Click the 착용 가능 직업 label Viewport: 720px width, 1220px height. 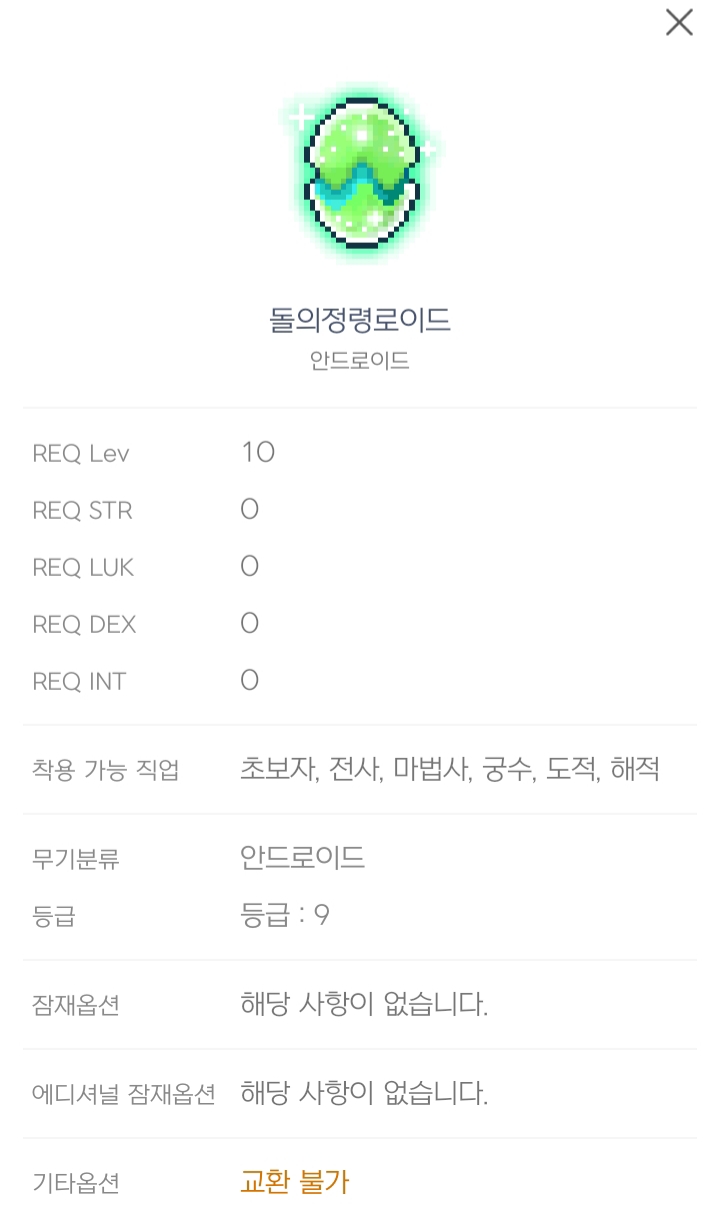tap(106, 771)
